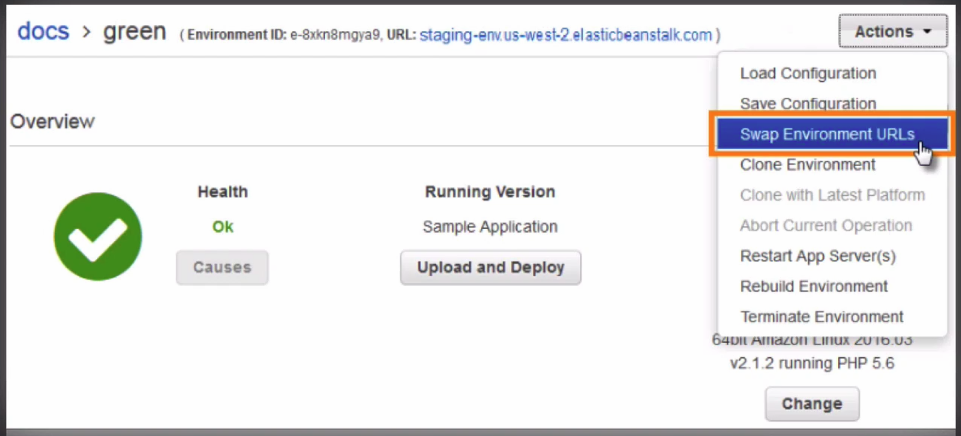Click the green environment name in breadcrumb
Image resolution: width=961 pixels, height=436 pixels.
[134, 31]
